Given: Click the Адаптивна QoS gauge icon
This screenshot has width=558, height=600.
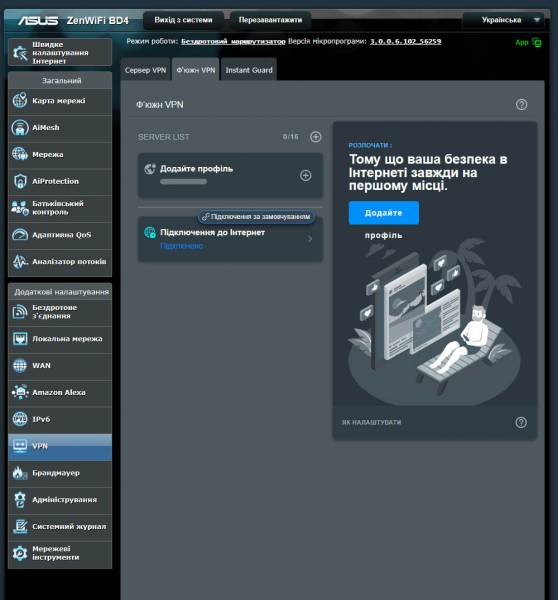Looking at the screenshot, I should click(20, 235).
